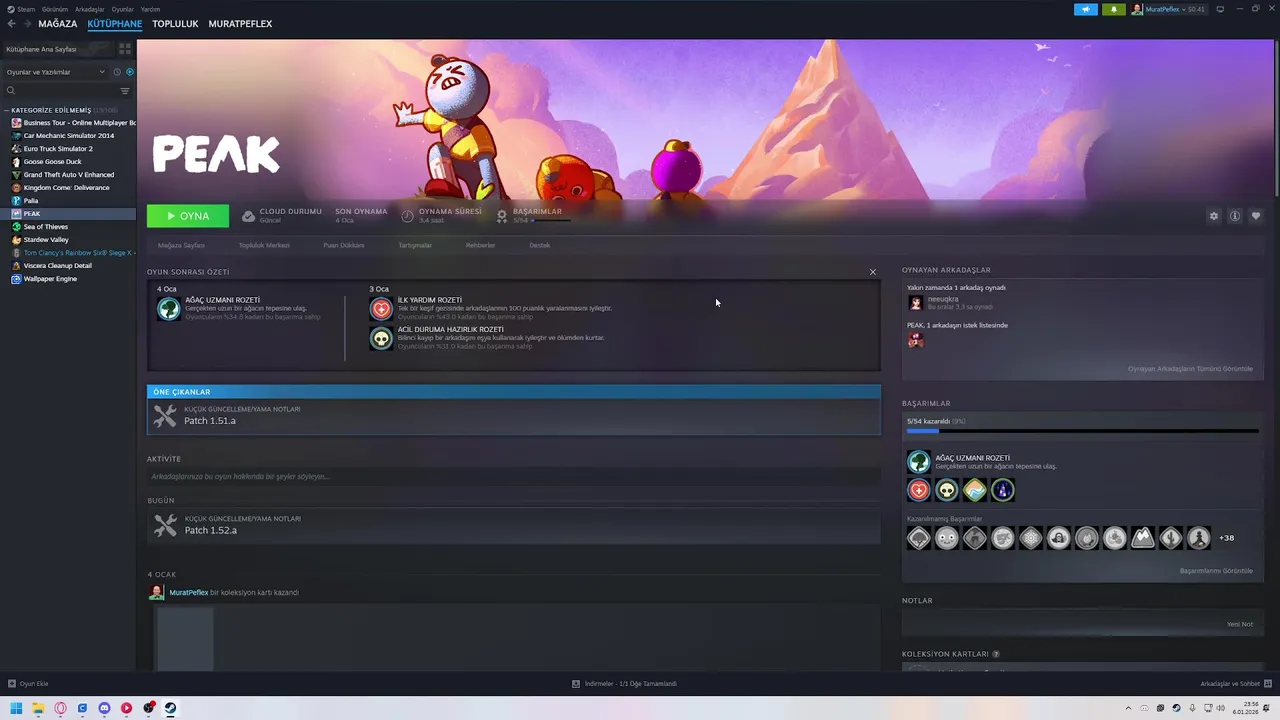Open the Yardım menu
The width and height of the screenshot is (1280, 720).
point(150,9)
